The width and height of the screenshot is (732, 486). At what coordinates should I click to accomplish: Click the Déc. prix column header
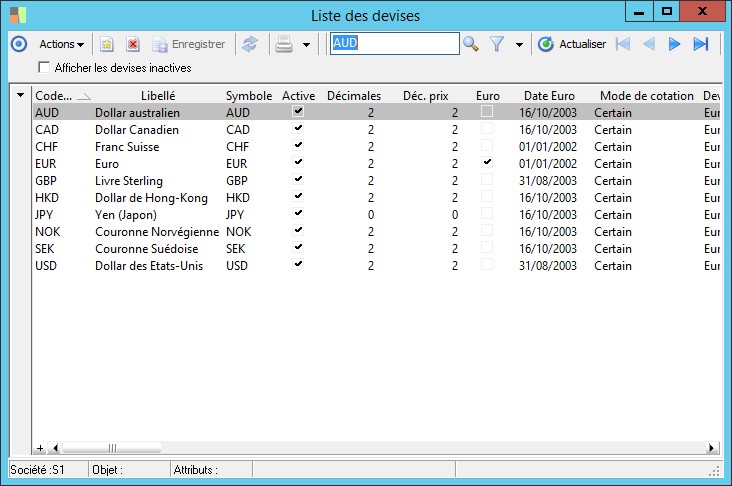click(x=425, y=96)
